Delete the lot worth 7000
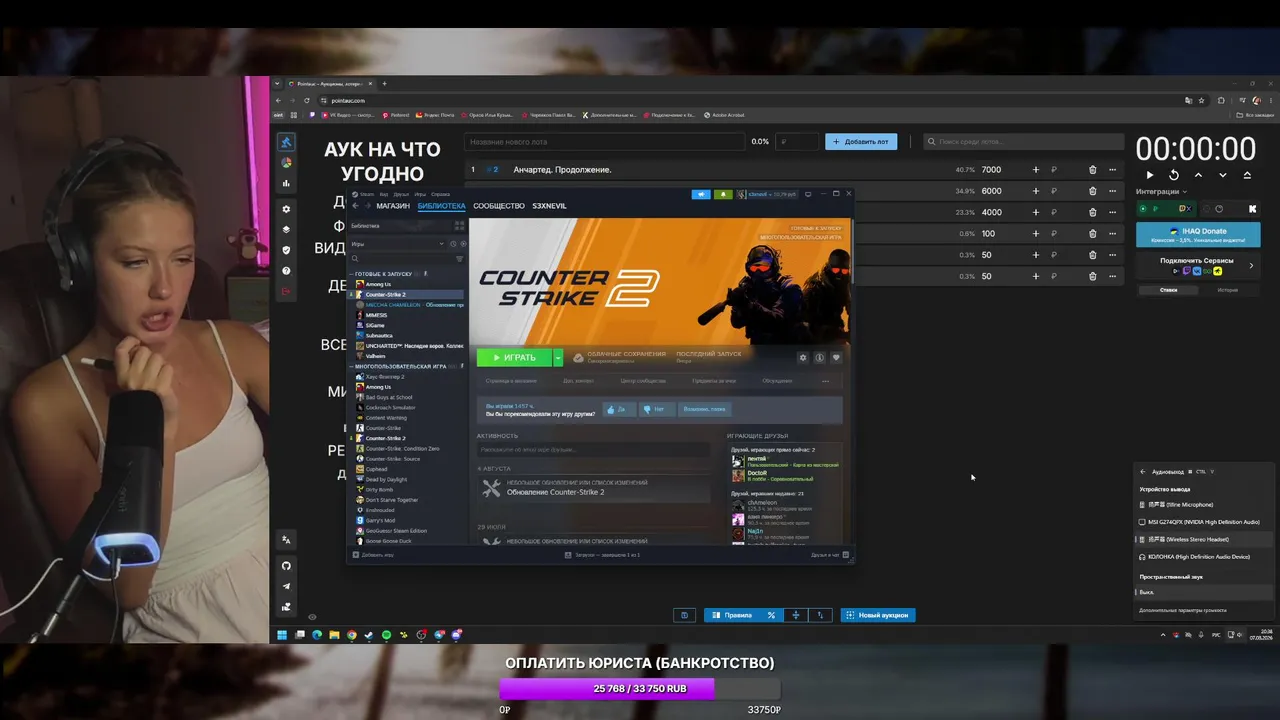 tap(1092, 170)
